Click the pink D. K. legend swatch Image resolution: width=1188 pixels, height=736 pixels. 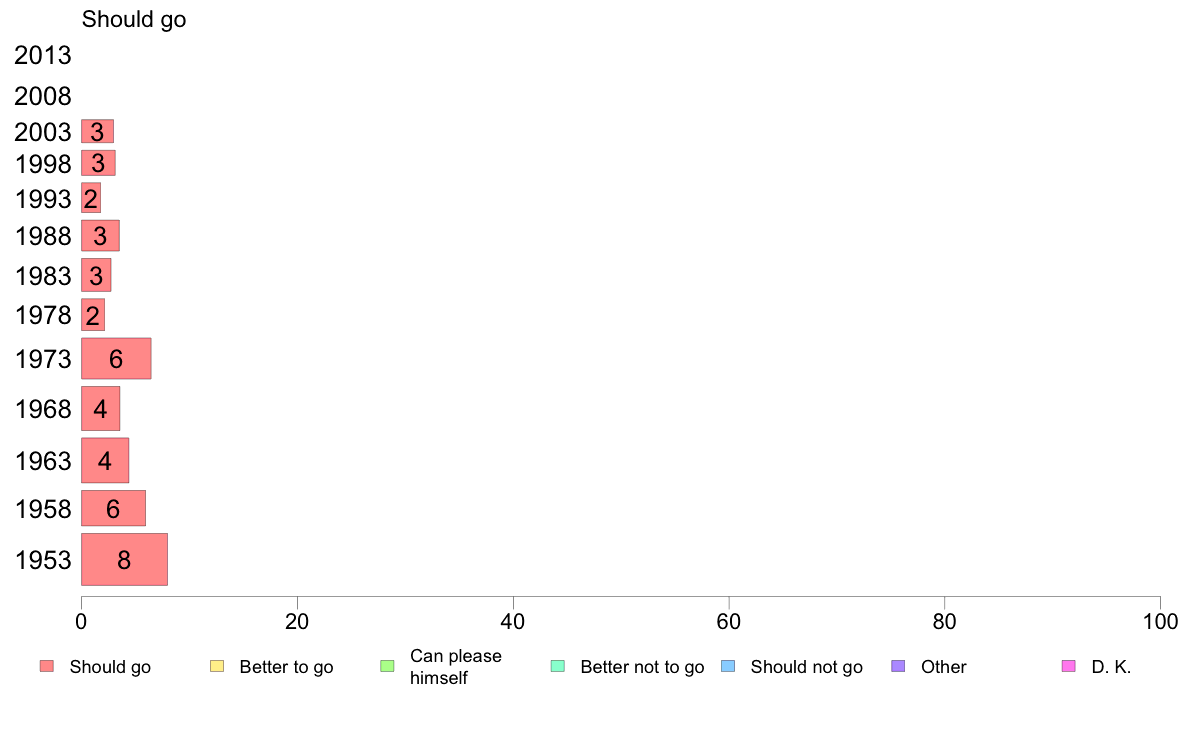[1069, 666]
